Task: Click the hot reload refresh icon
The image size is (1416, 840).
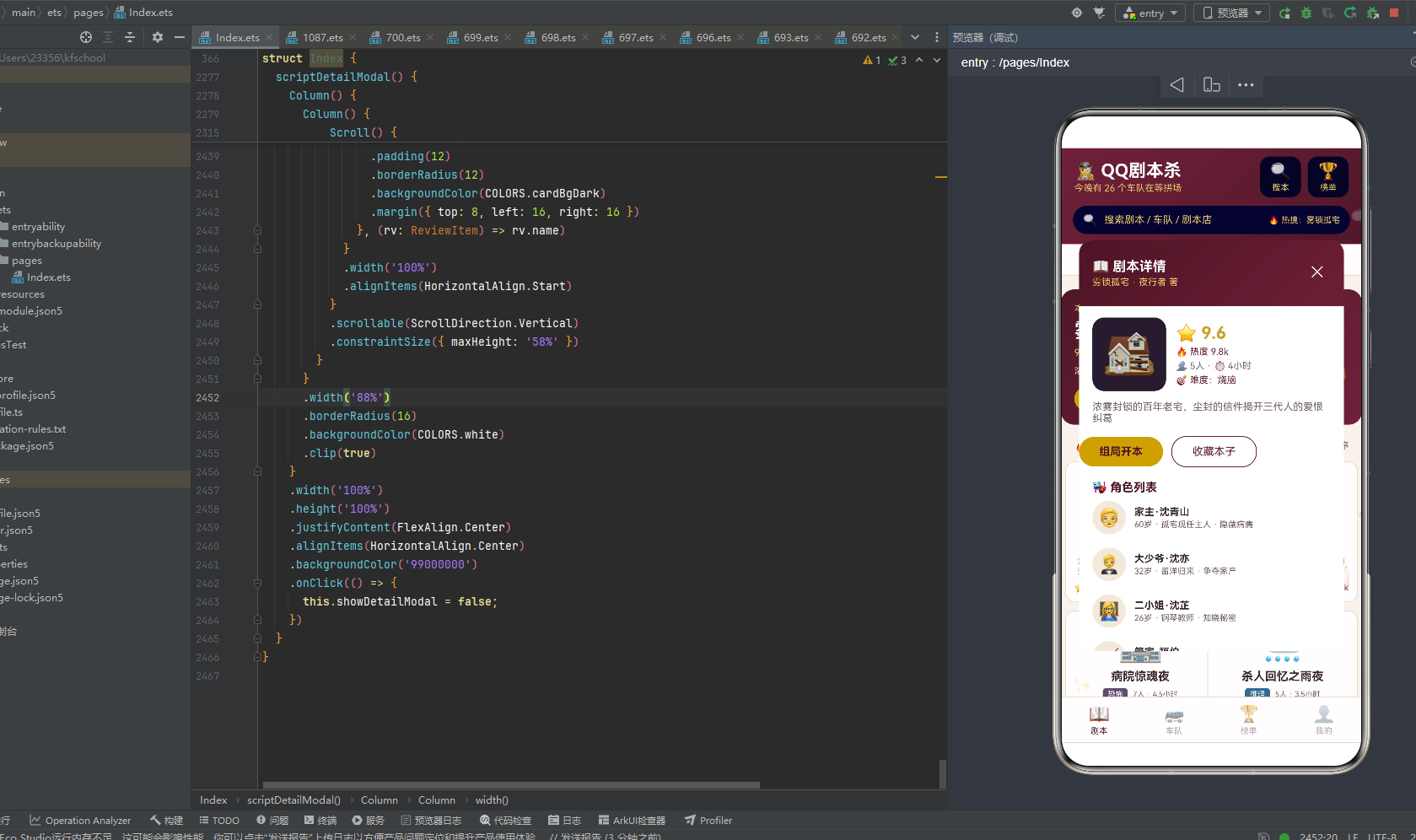Action: tap(1350, 13)
